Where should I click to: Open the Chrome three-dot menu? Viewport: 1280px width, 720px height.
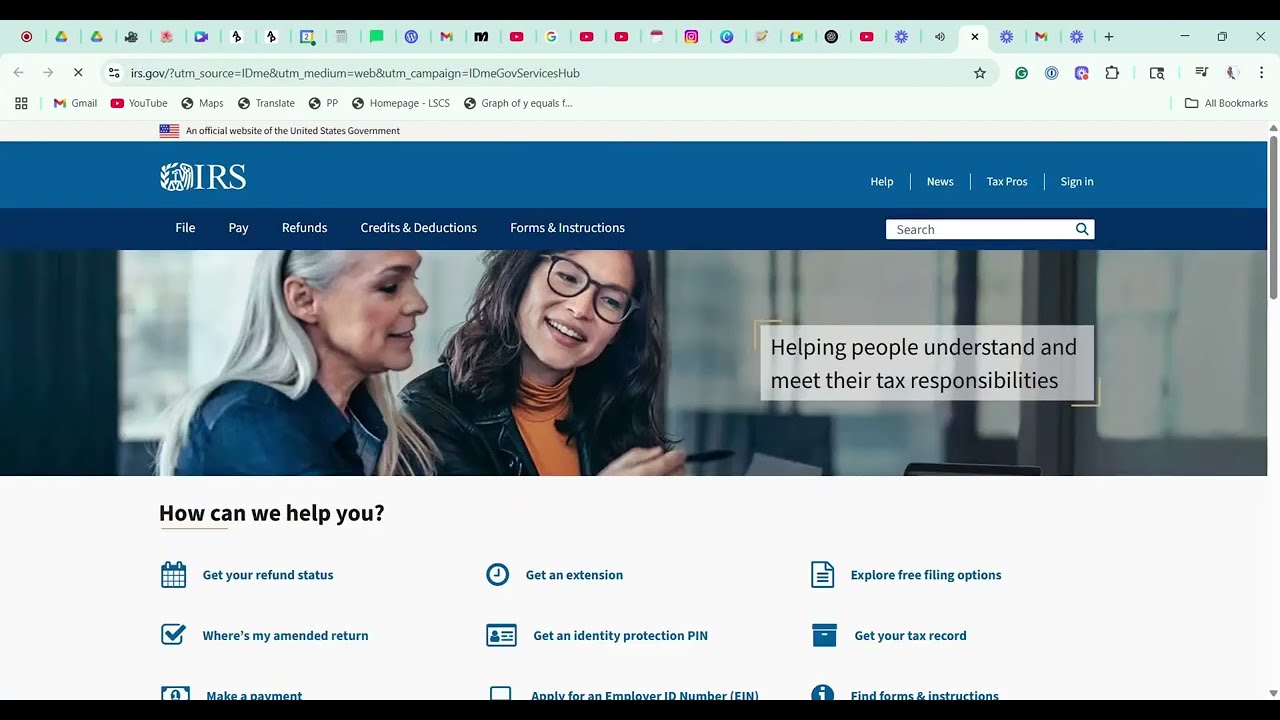coord(1262,73)
